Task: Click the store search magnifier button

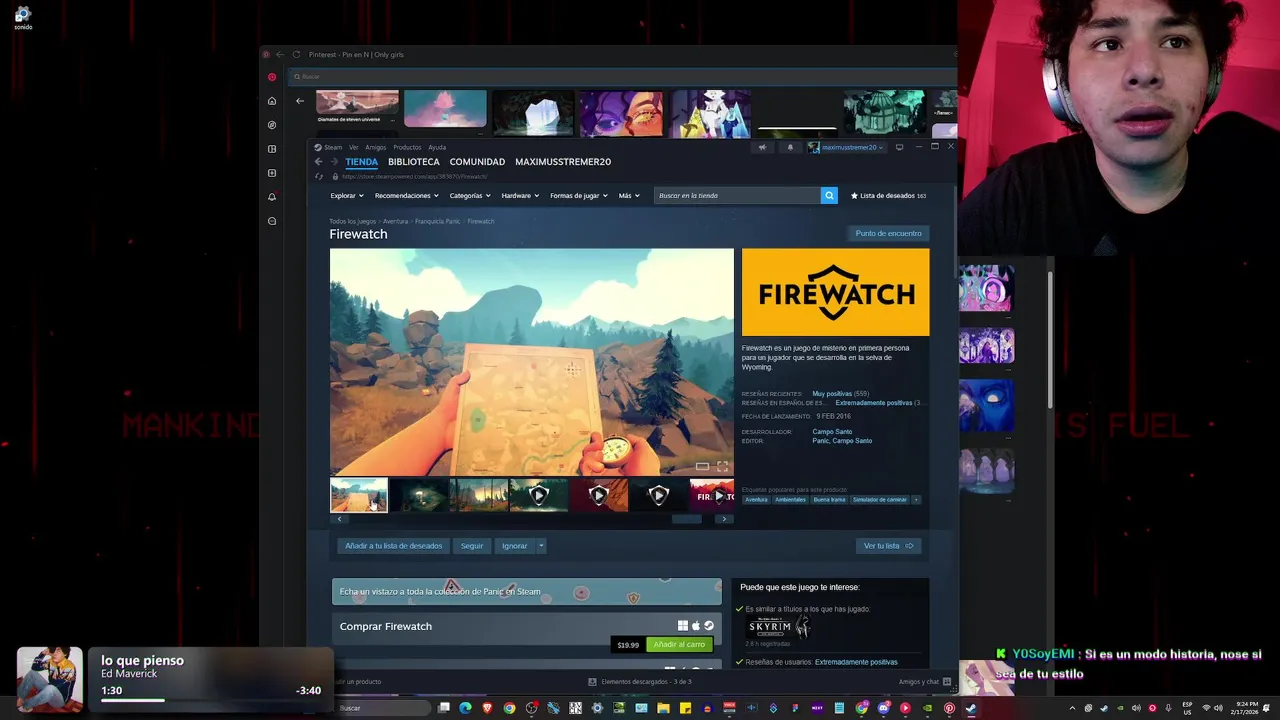Action: coord(829,196)
